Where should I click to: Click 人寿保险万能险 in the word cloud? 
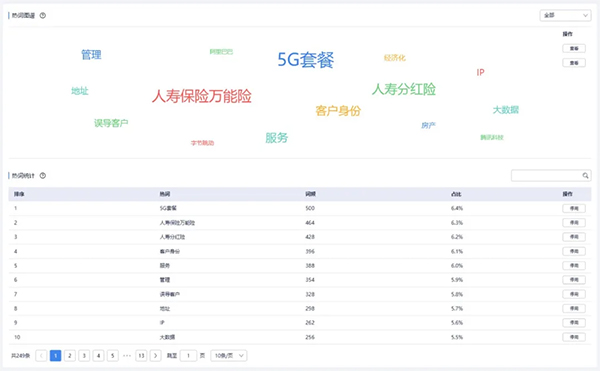[x=202, y=96]
